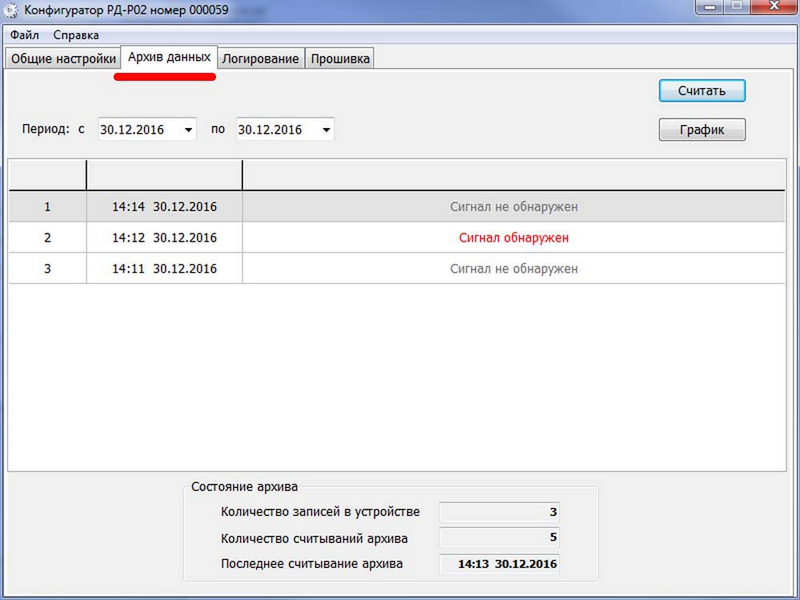Select the Архив данных tab
The width and height of the screenshot is (800, 600).
click(169, 57)
